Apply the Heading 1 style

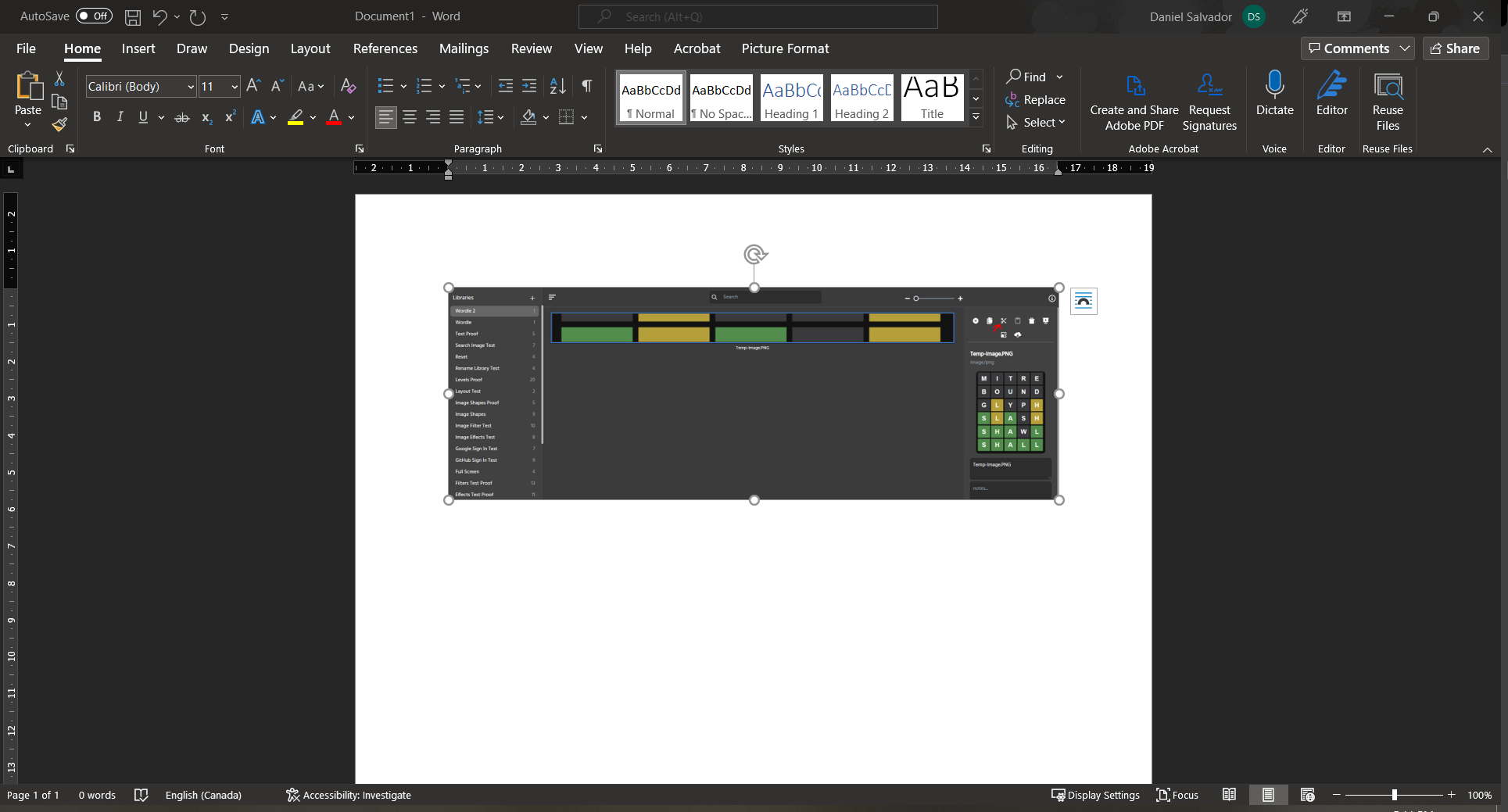791,97
